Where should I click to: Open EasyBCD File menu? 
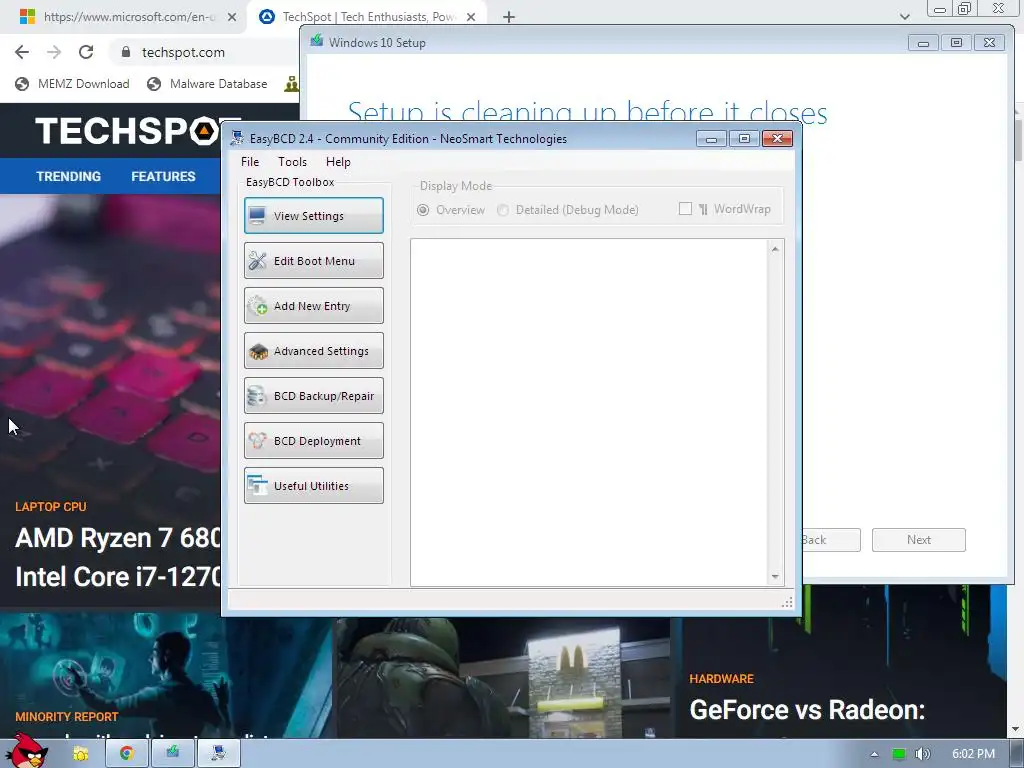coord(250,162)
